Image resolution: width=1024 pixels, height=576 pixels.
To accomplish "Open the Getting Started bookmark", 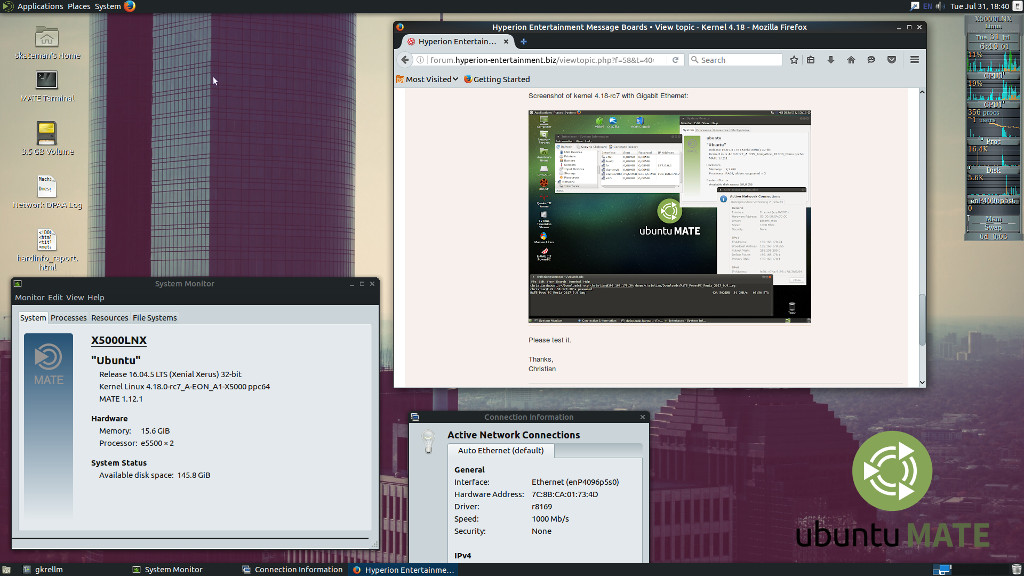I will [x=496, y=79].
